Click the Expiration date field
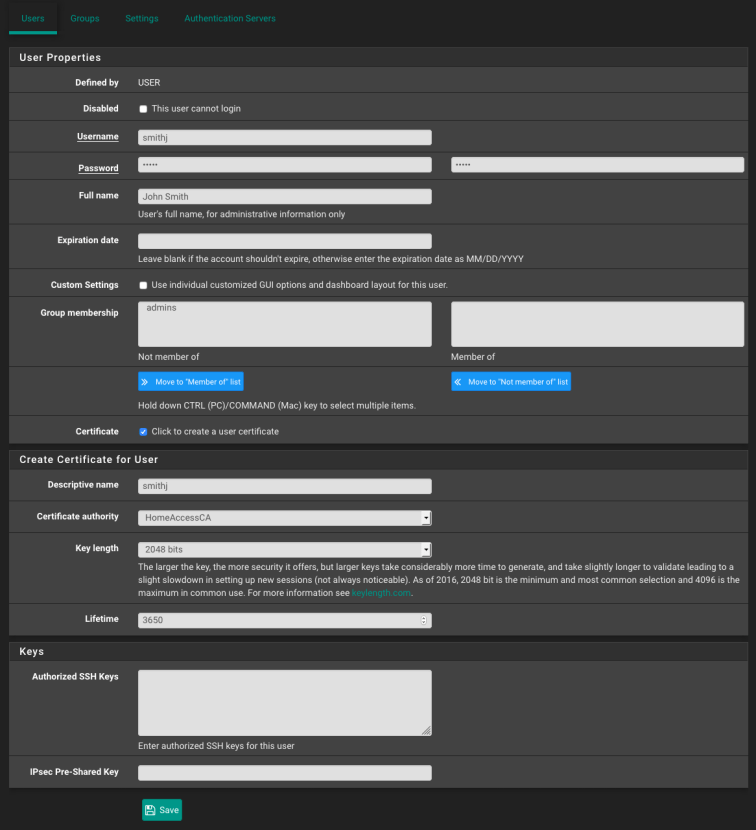The image size is (756, 830). pyautogui.click(x=285, y=241)
